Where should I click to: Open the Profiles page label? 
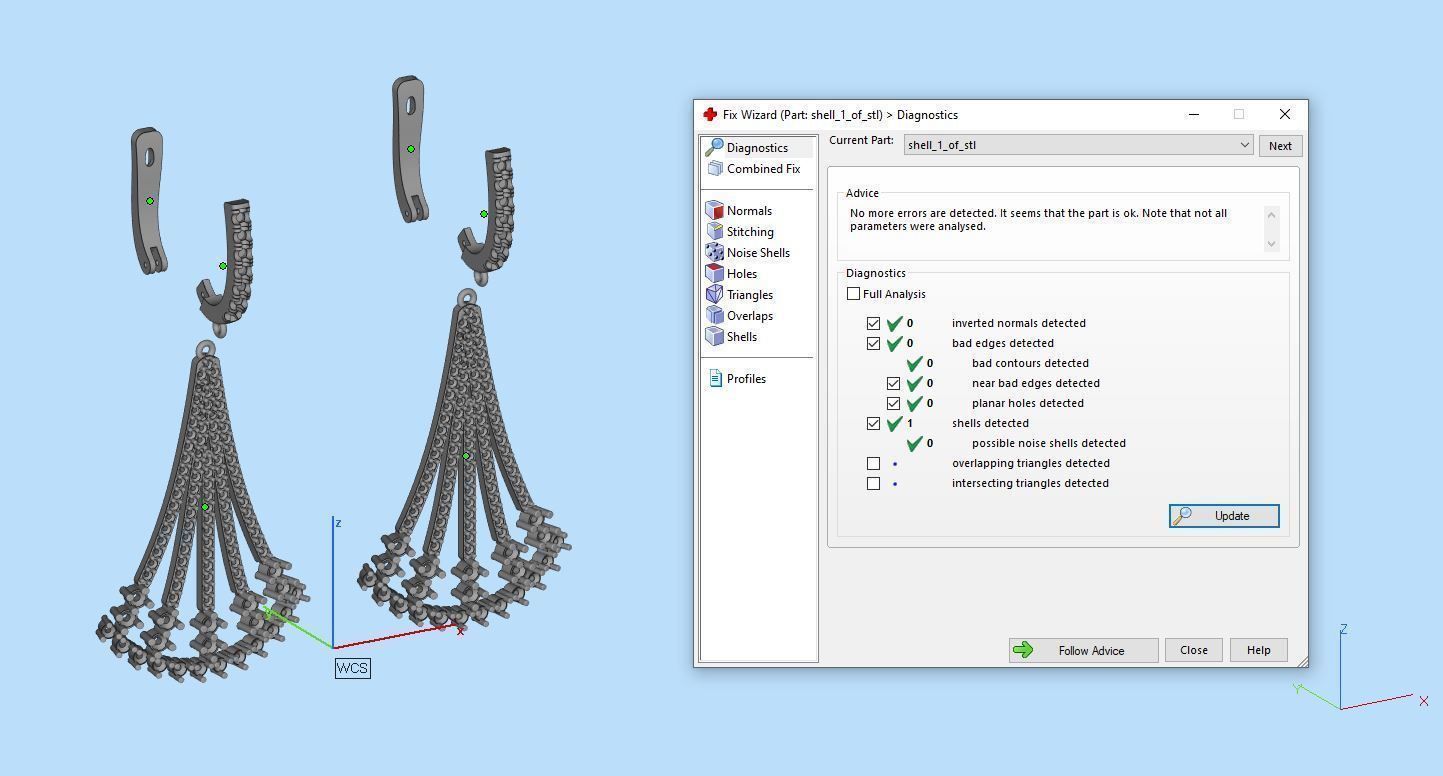click(x=746, y=379)
